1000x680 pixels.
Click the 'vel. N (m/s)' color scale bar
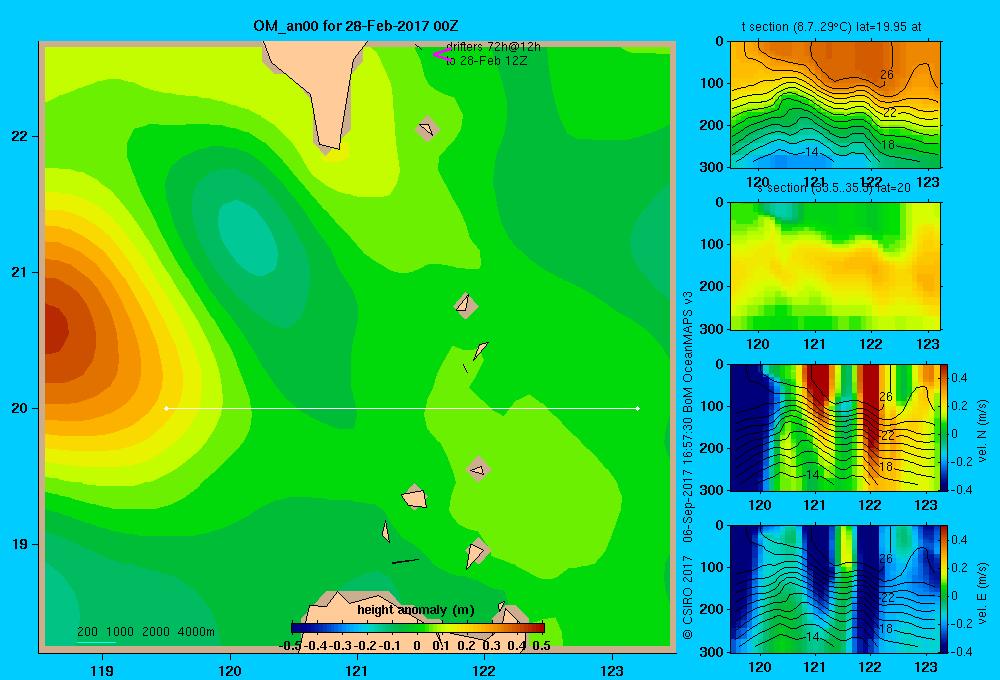945,427
